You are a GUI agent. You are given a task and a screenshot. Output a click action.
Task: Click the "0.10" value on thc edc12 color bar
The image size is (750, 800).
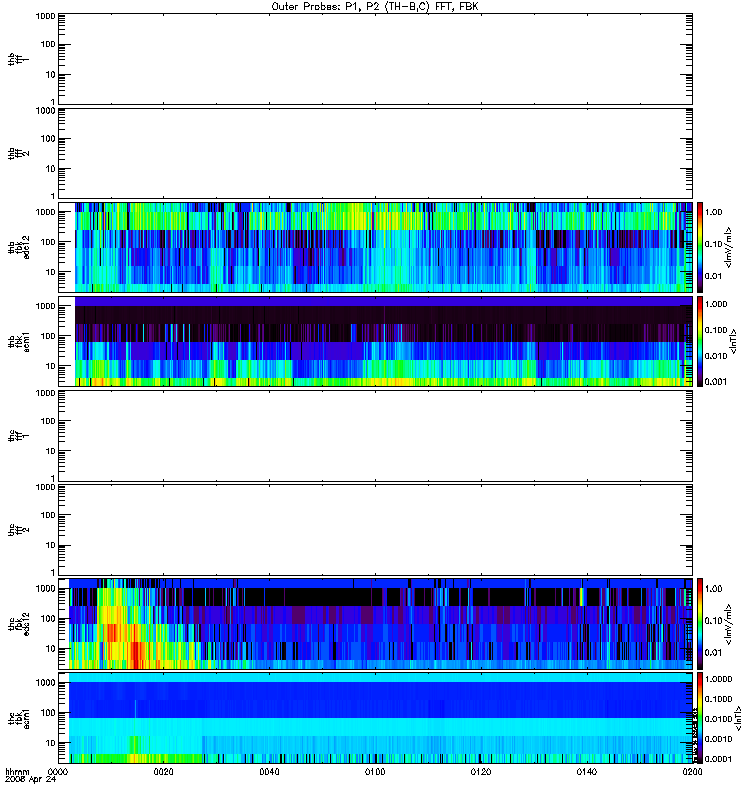713,620
